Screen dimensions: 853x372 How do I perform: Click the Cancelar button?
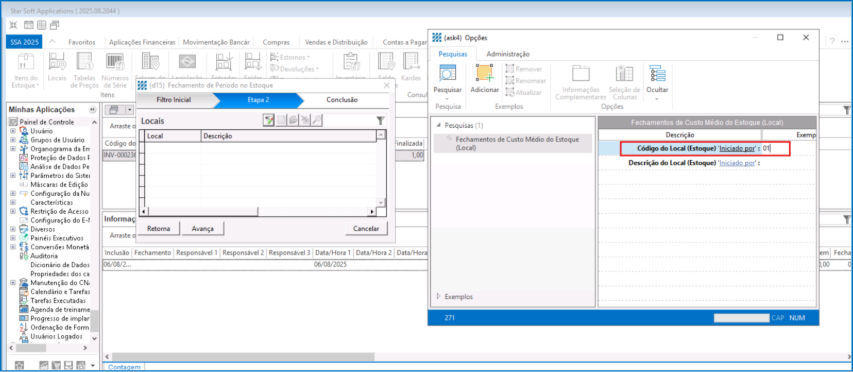pyautogui.click(x=366, y=229)
